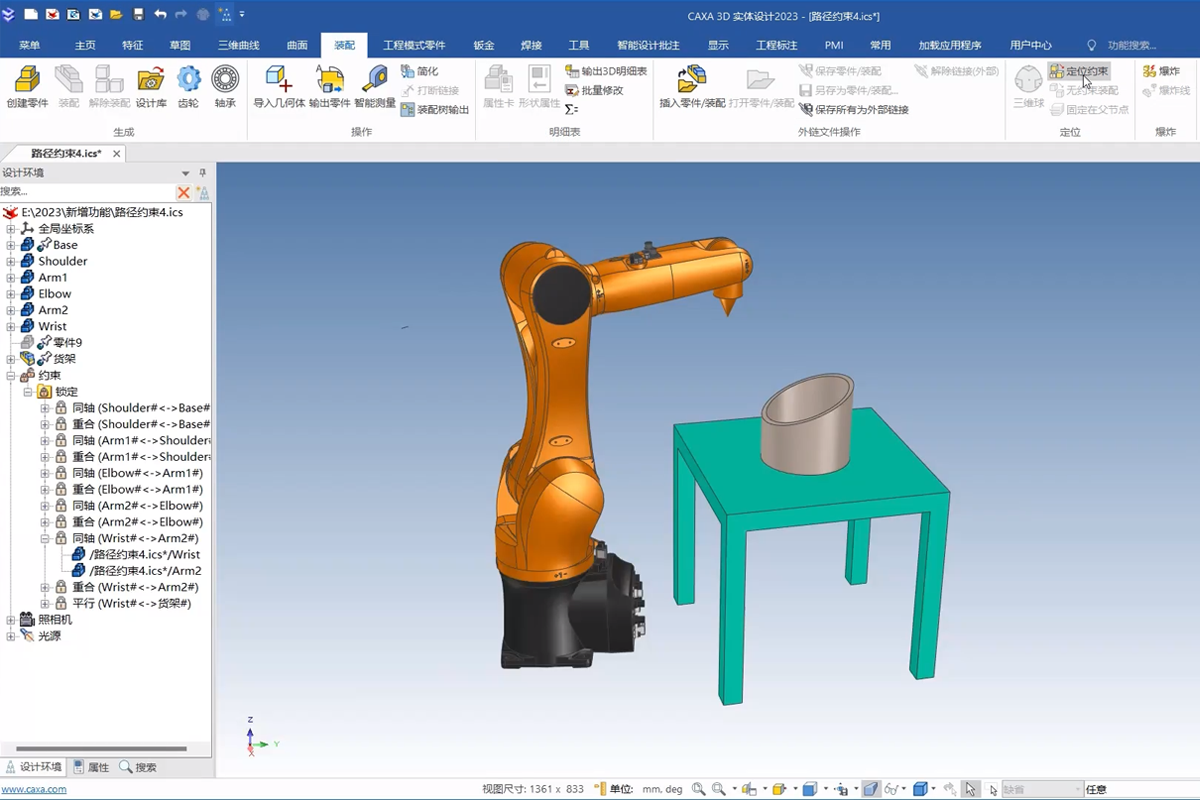Screen dimensions: 1200x800
Task: Toggle the pin on 设计环境 panel
Action: coord(202,173)
